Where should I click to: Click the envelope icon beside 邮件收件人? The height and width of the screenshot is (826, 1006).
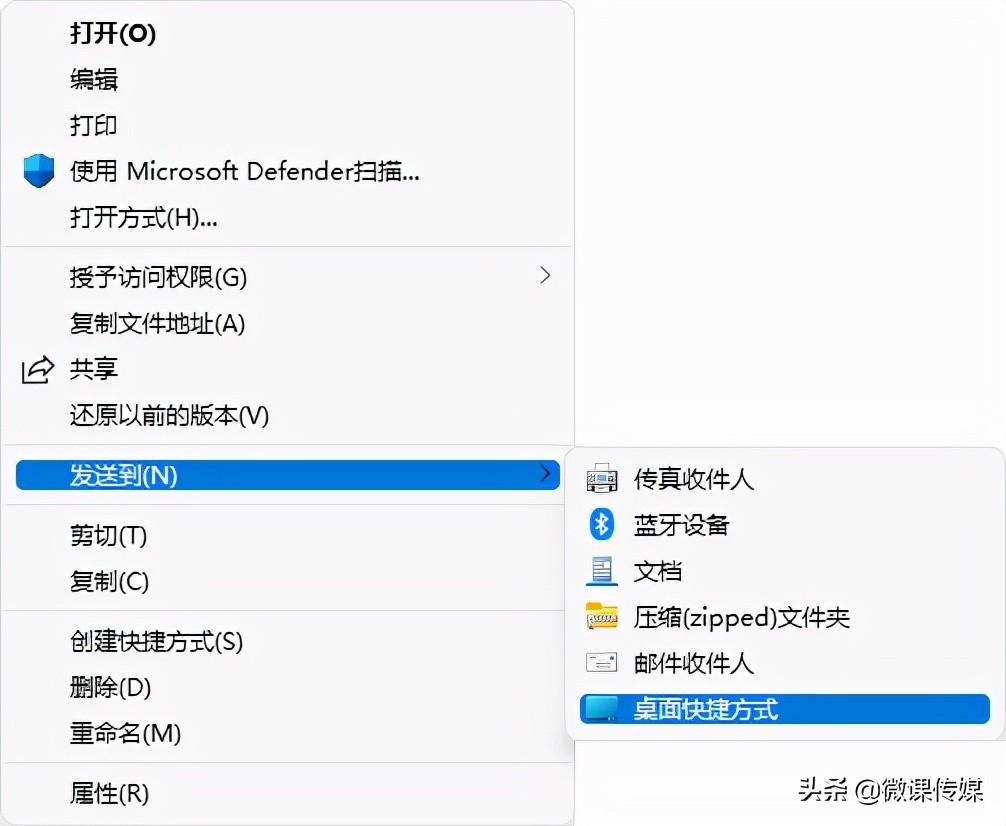(601, 662)
